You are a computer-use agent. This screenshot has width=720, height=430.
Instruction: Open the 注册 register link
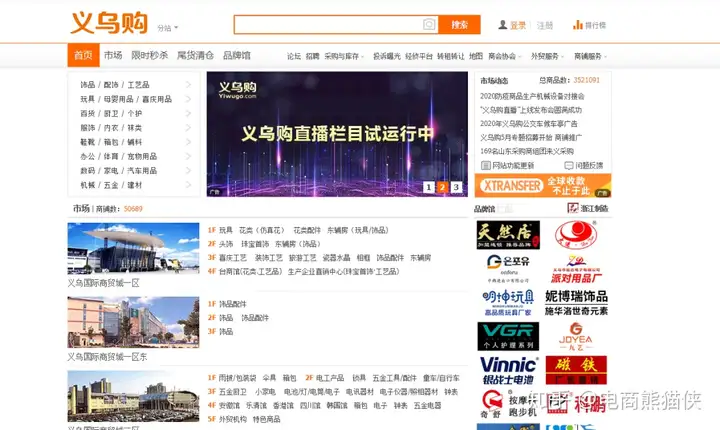[x=545, y=25]
